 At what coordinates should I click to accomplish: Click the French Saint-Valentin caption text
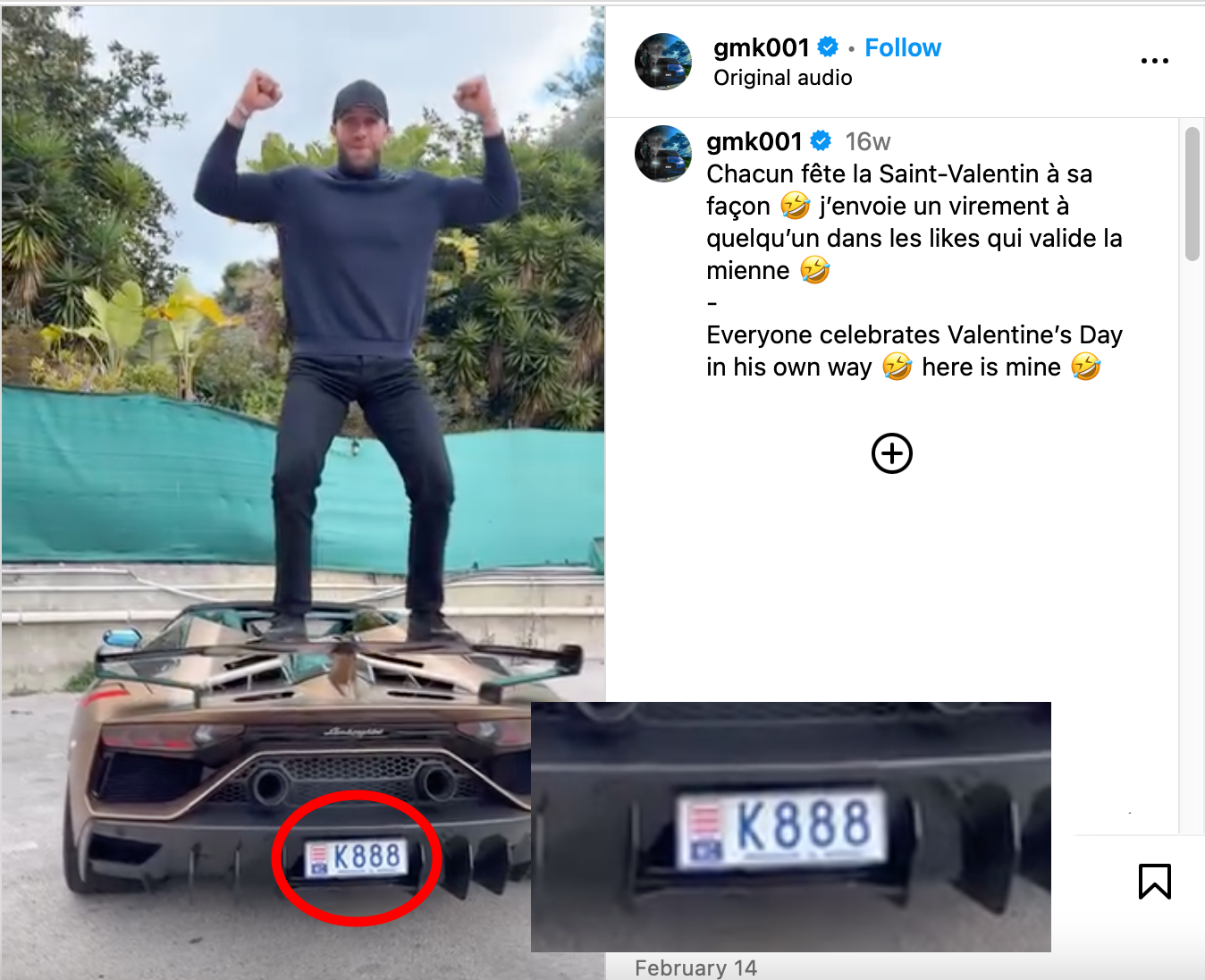click(914, 222)
